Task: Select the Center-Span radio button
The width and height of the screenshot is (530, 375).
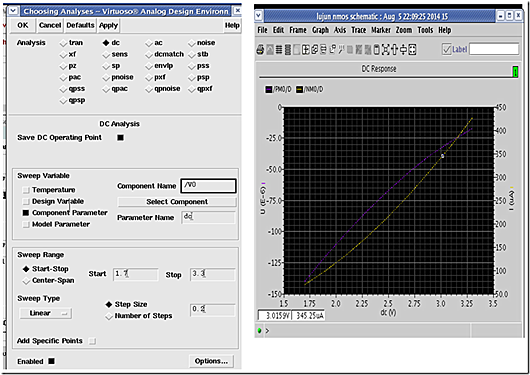Action: point(26,281)
